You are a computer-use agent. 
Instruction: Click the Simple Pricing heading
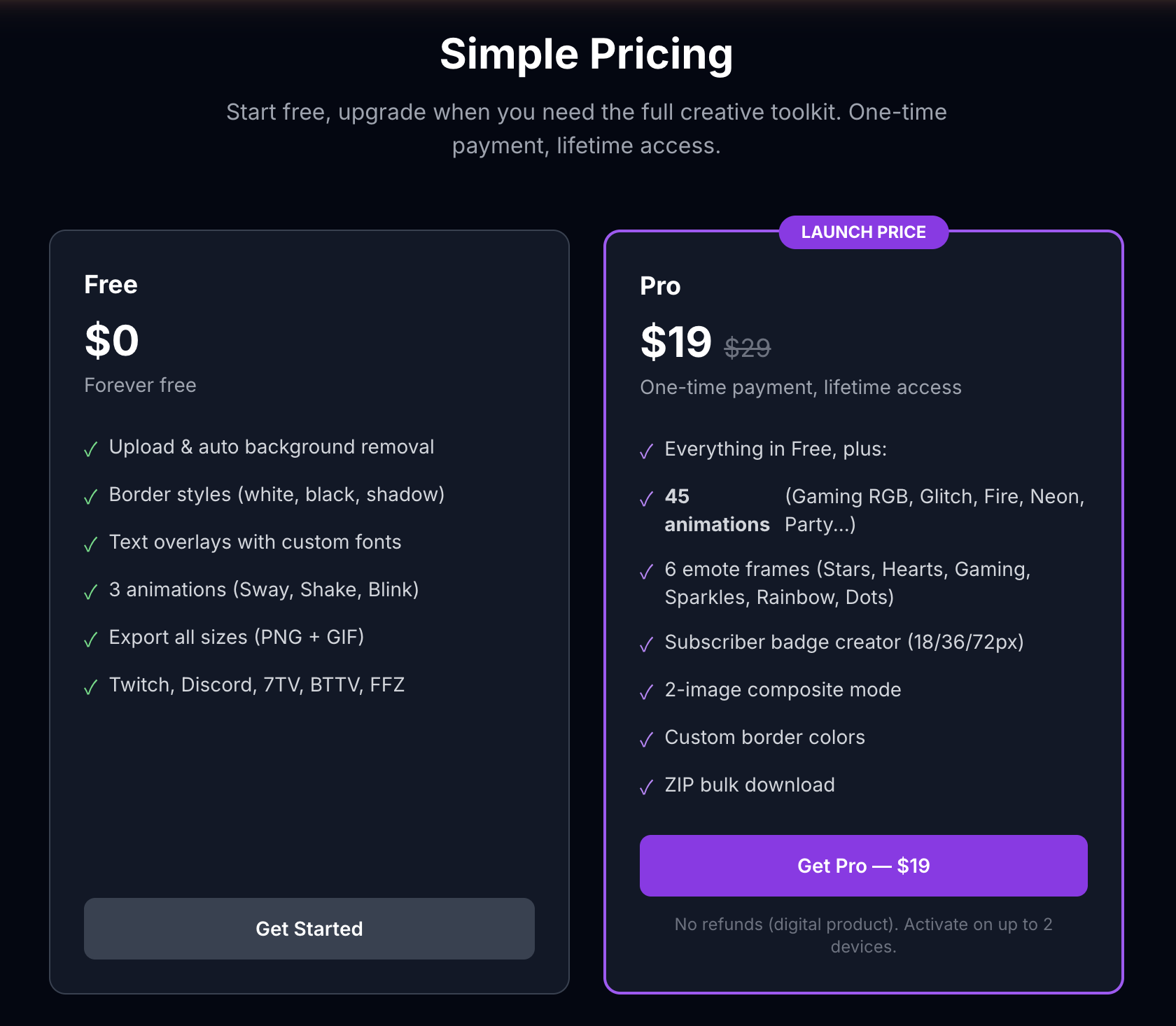tap(587, 55)
